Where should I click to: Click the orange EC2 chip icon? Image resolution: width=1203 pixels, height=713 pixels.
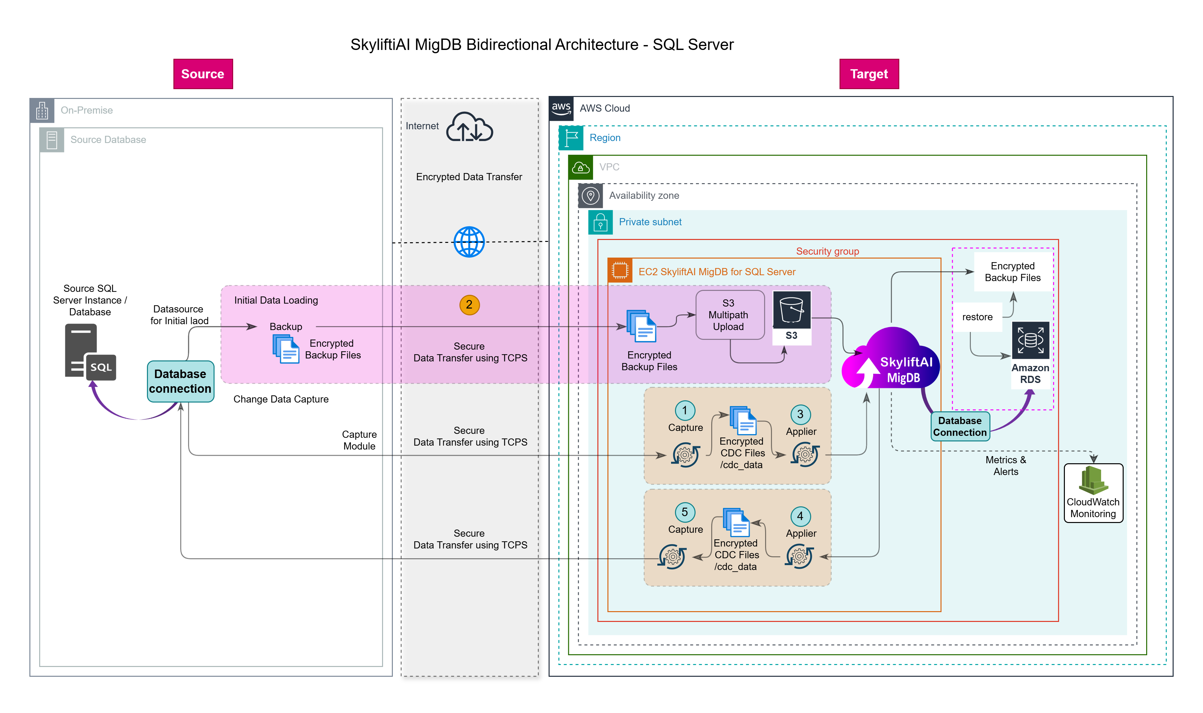(620, 271)
